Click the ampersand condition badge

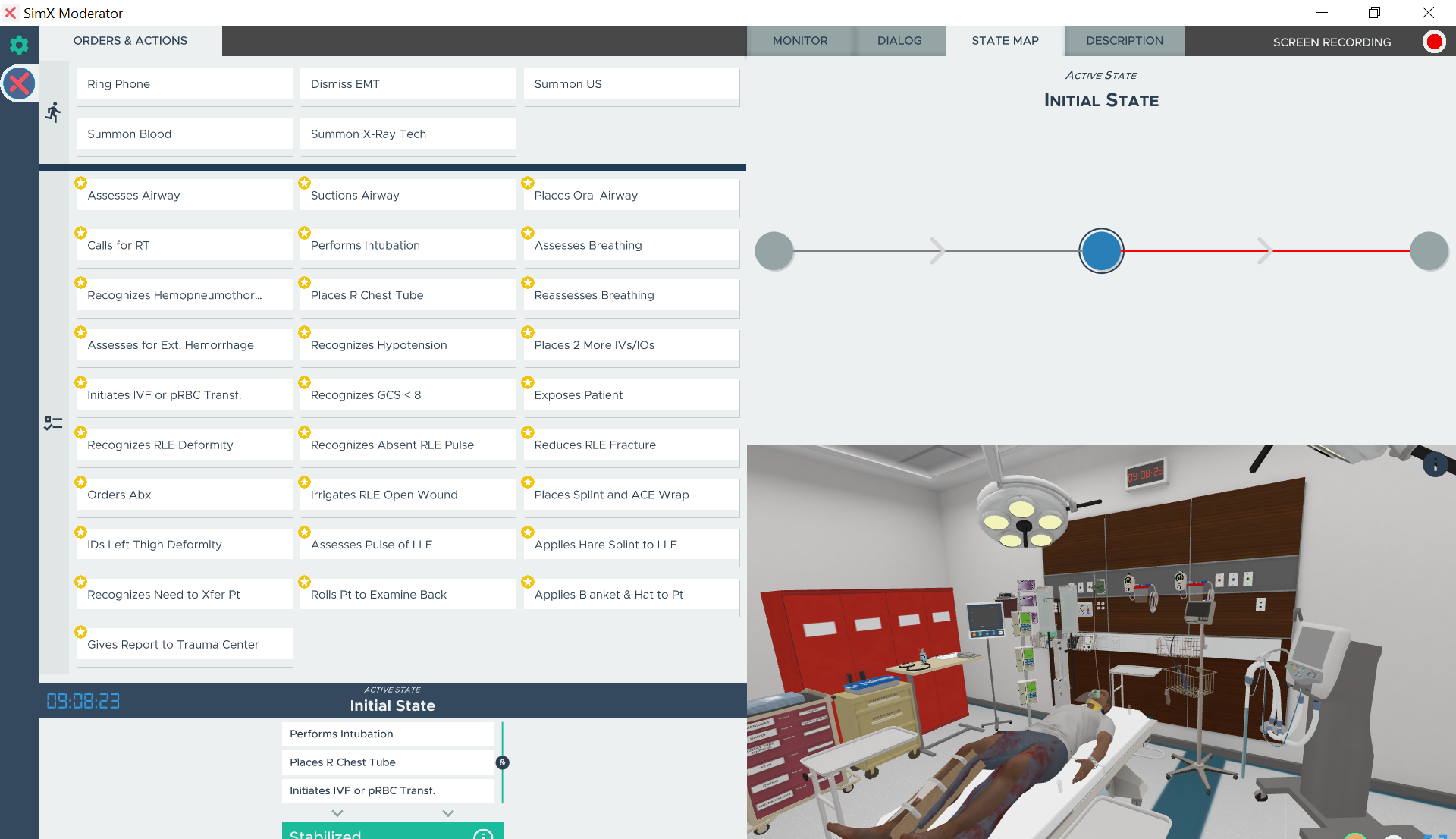502,762
